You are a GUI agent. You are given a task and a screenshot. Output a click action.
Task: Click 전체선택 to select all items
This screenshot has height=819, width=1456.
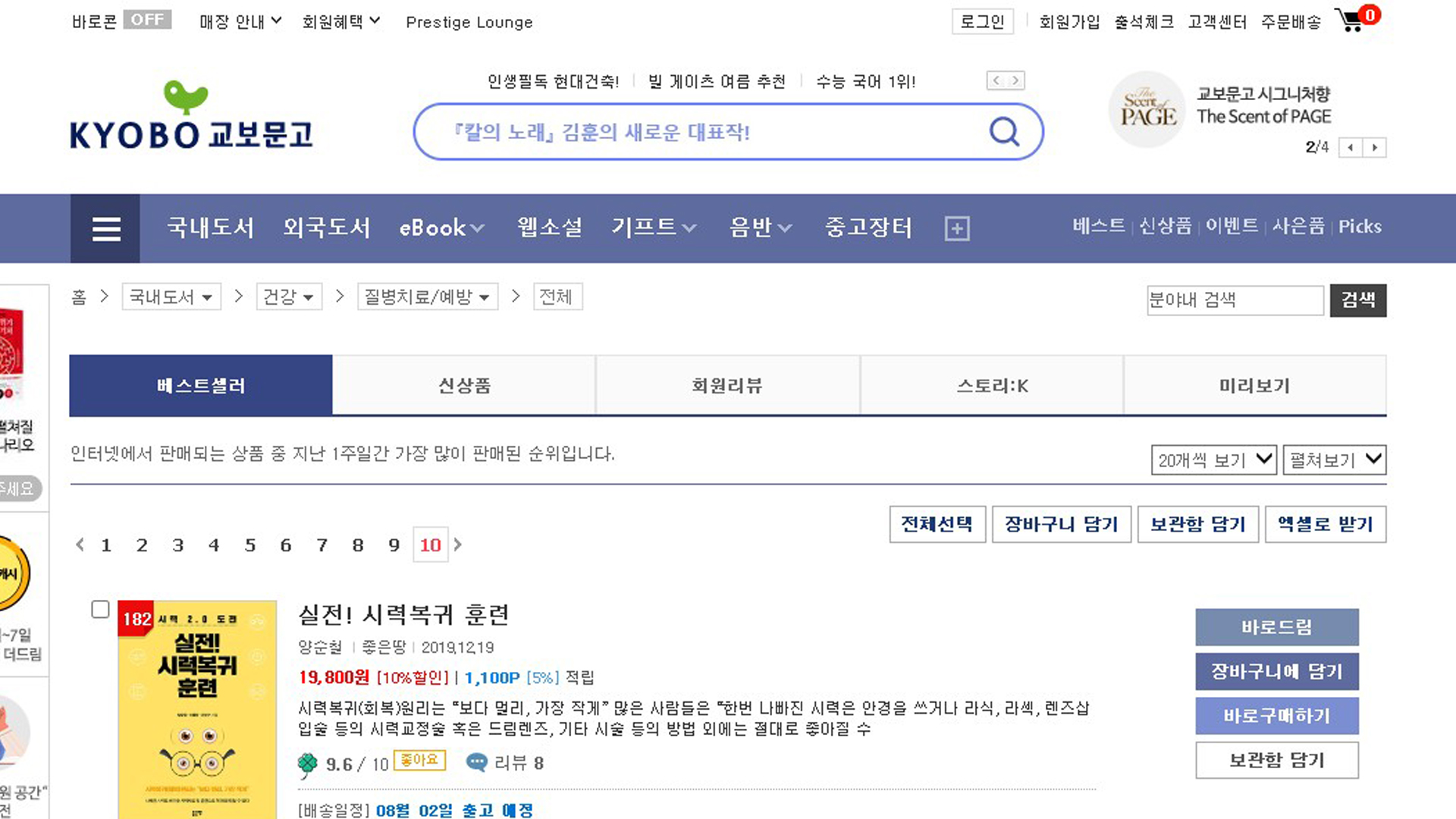(x=937, y=524)
